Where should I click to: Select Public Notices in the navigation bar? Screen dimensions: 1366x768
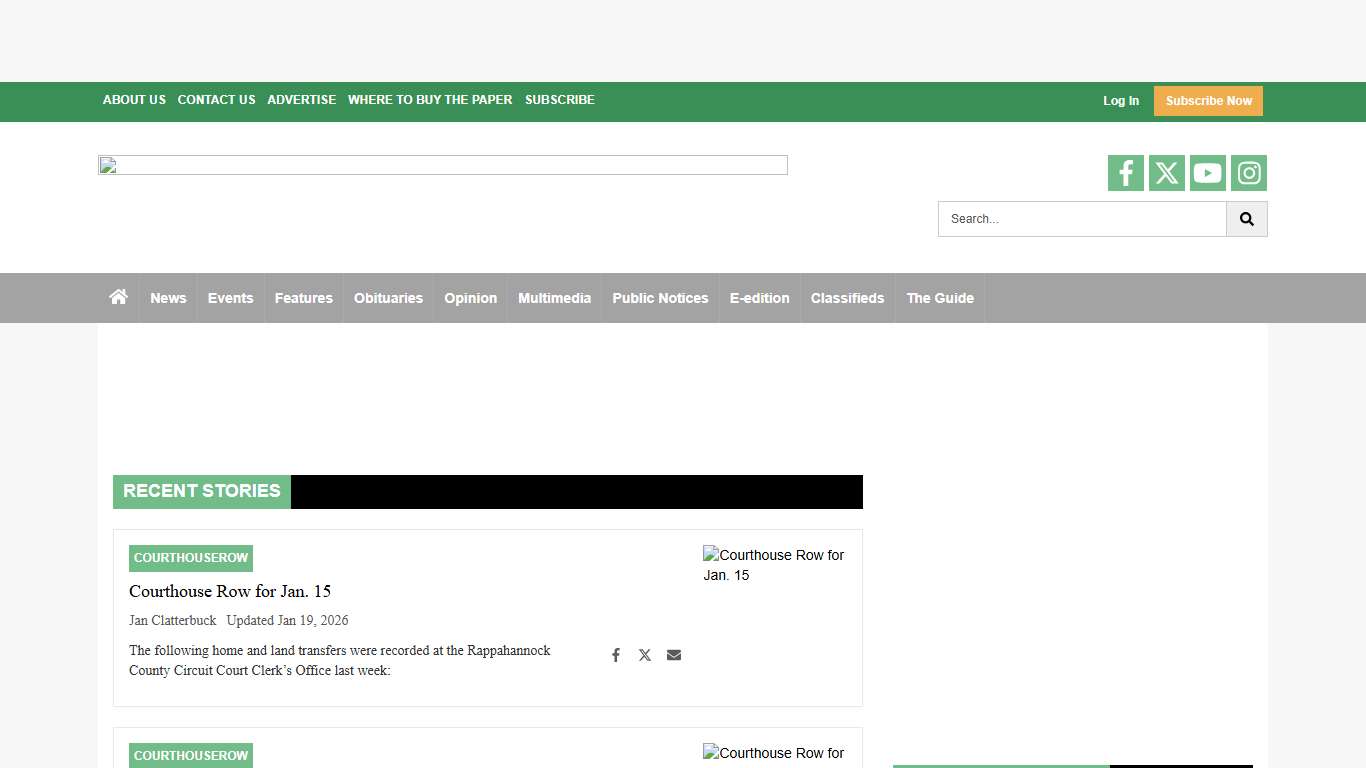(660, 298)
